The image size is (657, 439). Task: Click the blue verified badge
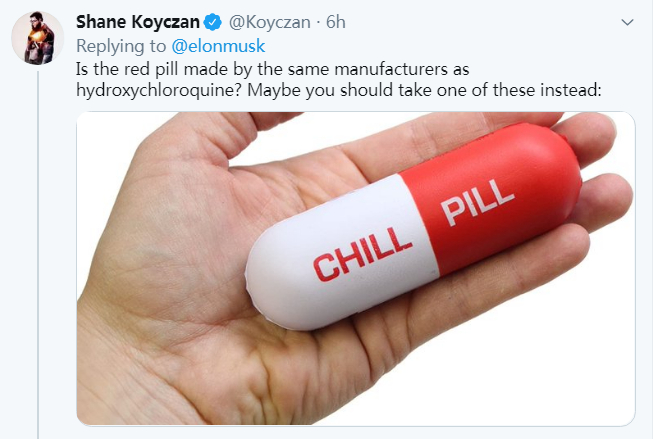click(213, 22)
